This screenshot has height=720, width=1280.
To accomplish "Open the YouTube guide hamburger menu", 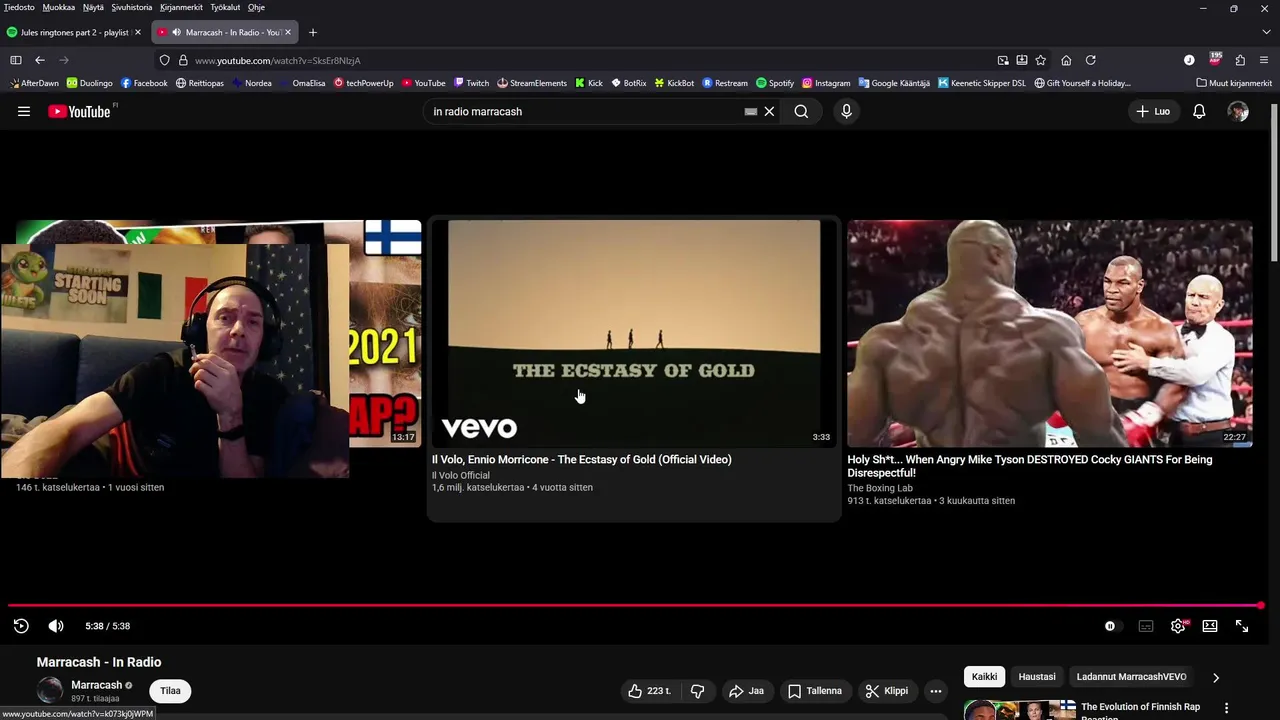I will coord(23,111).
